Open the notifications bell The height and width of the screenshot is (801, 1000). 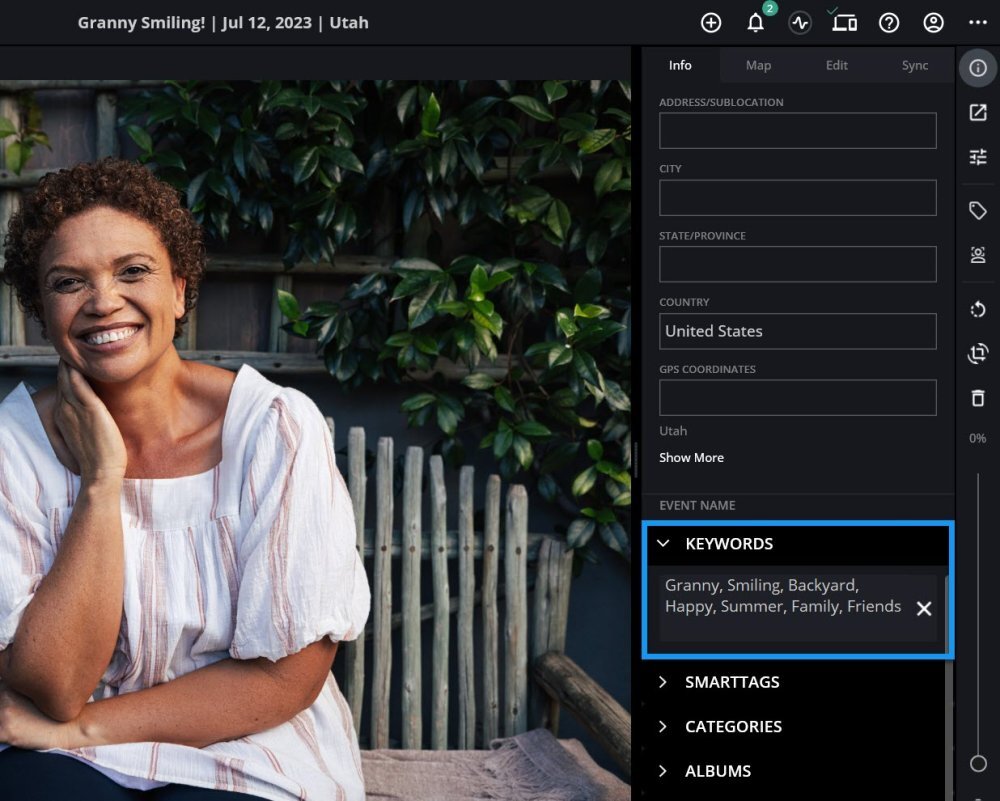756,23
